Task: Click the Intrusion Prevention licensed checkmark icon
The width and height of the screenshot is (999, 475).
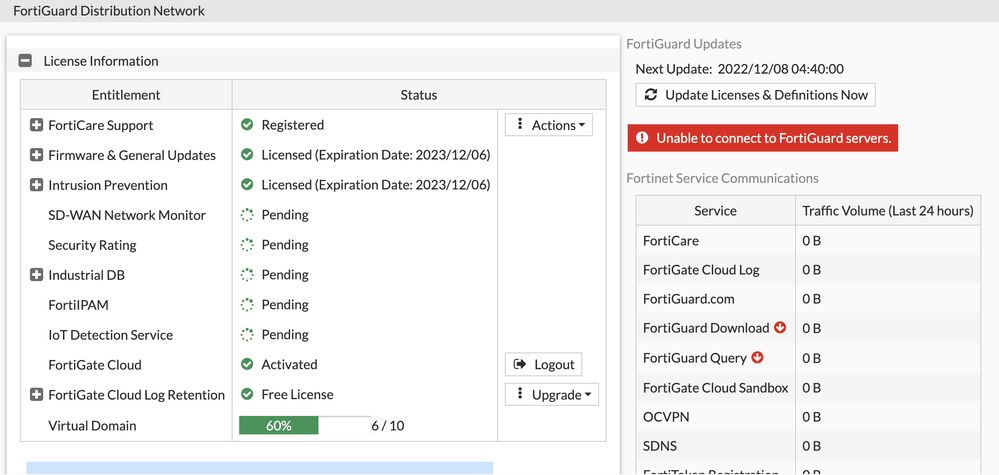Action: (247, 185)
